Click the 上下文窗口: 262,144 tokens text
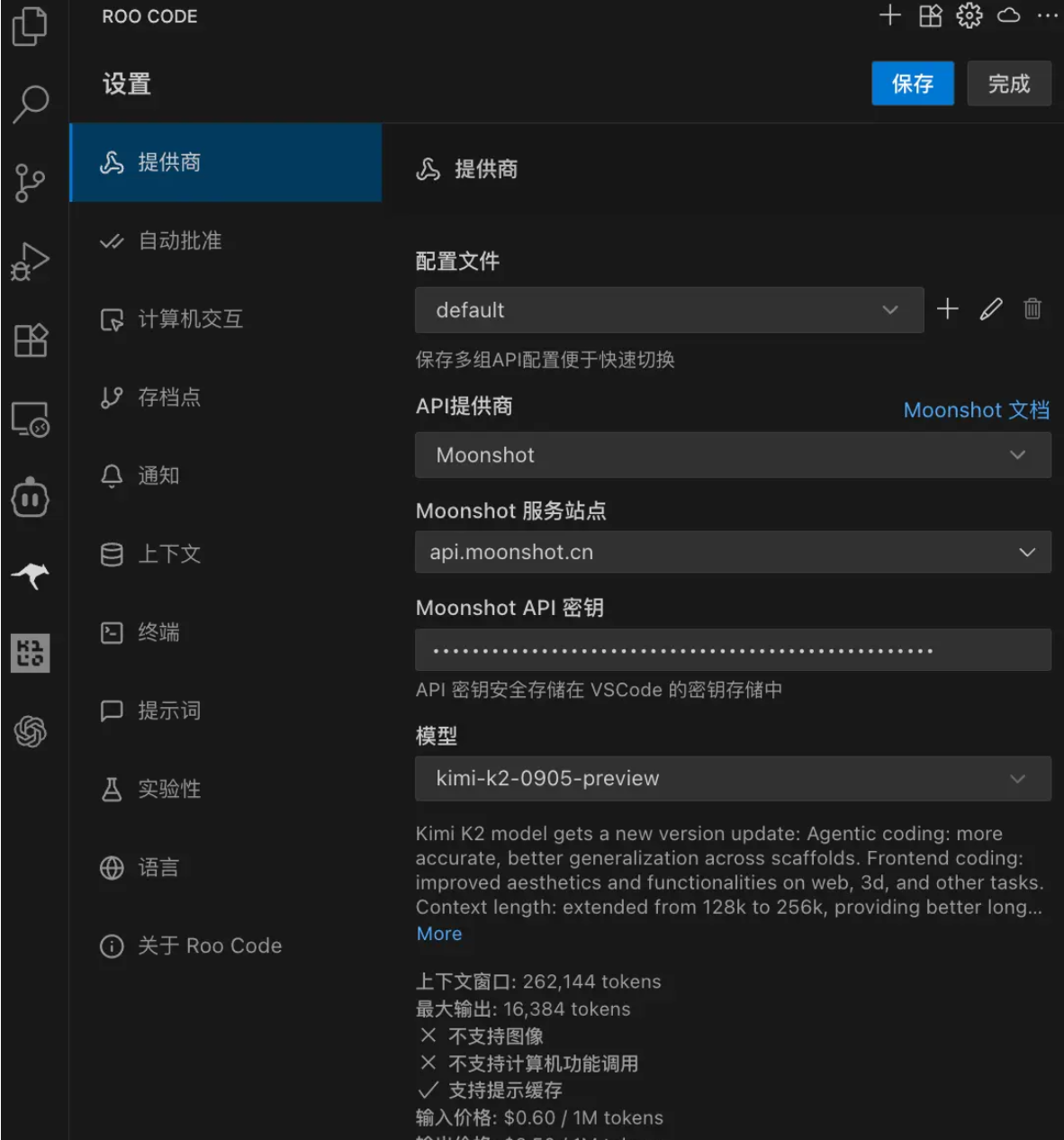 (x=538, y=982)
